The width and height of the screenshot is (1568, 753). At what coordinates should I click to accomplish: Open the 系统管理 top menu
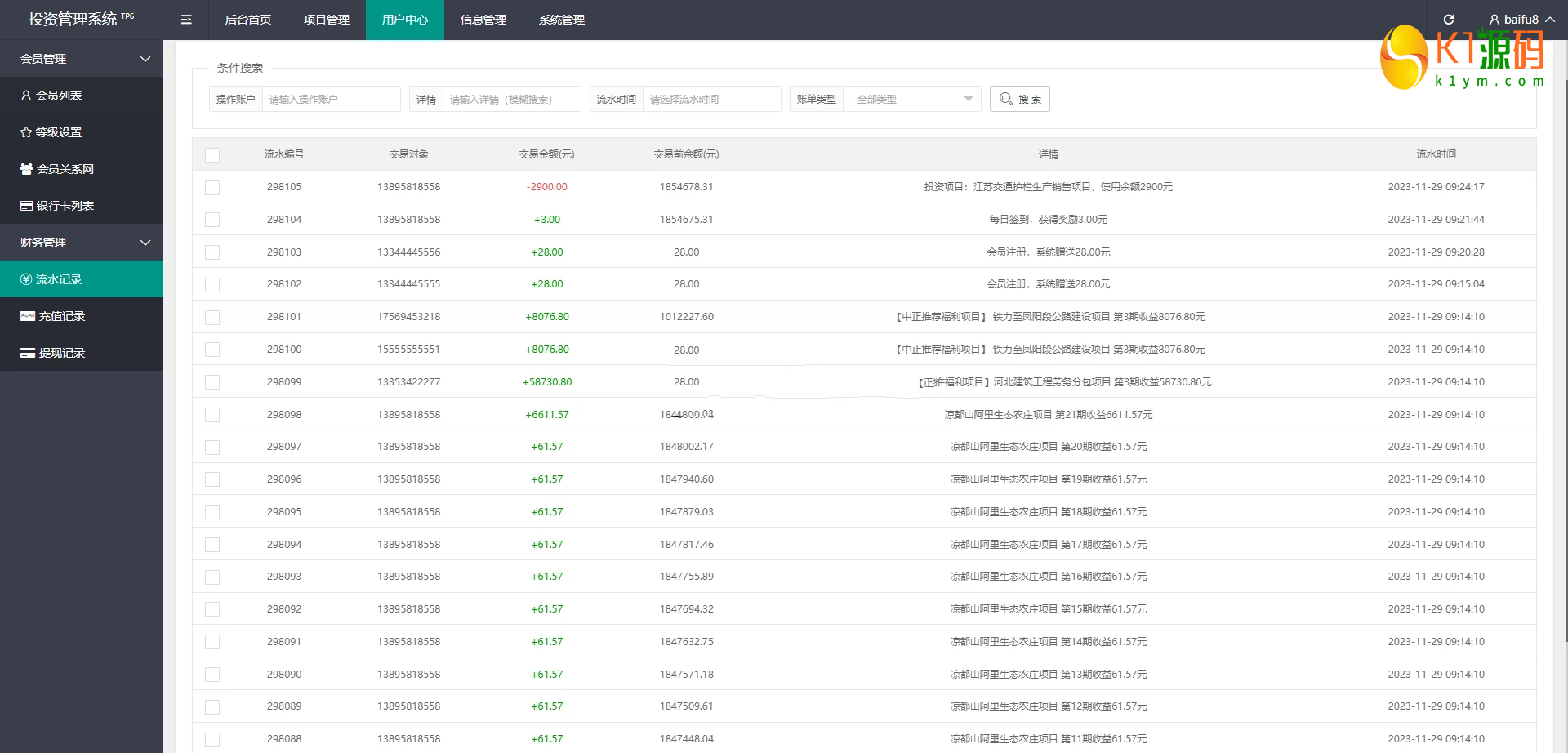pos(561,20)
